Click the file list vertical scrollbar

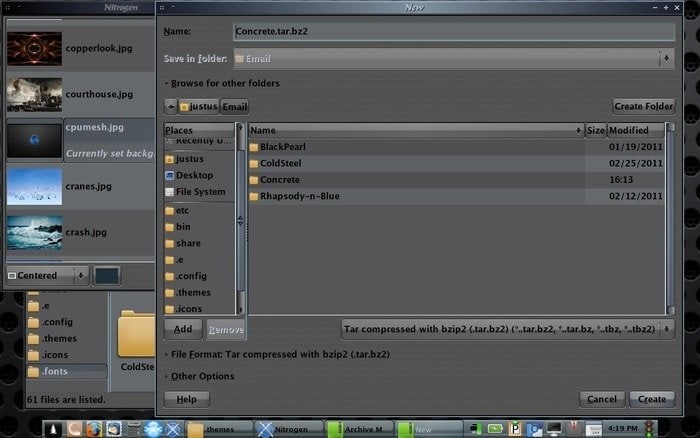tap(670, 219)
